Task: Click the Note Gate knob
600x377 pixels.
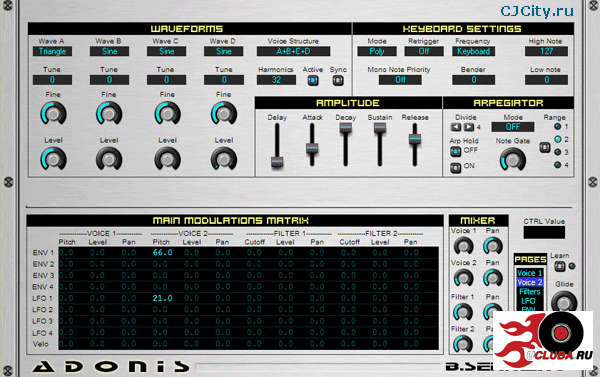Action: pos(513,160)
